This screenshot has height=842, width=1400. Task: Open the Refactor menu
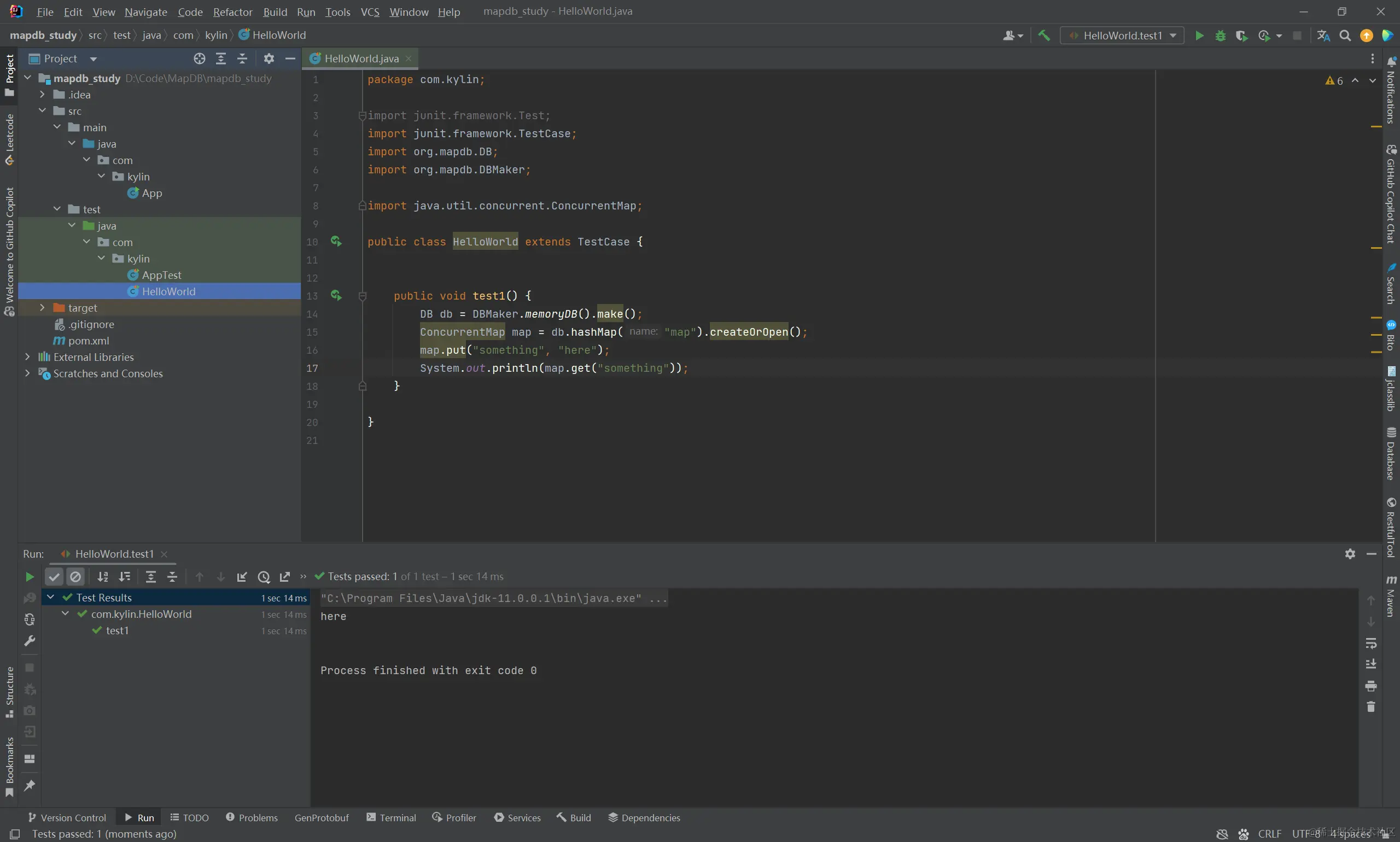[232, 12]
